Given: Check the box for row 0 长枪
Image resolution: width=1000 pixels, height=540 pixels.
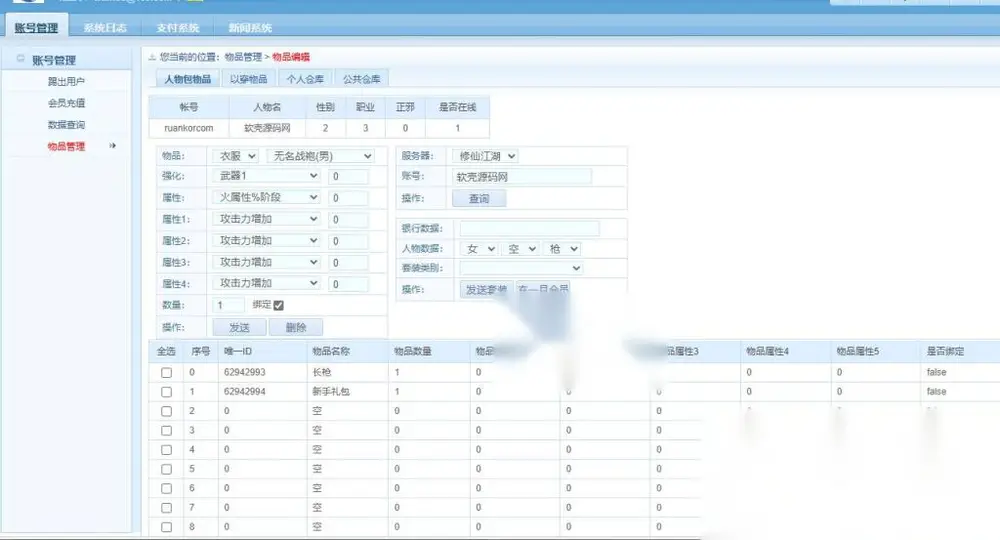Looking at the screenshot, I should [x=166, y=372].
